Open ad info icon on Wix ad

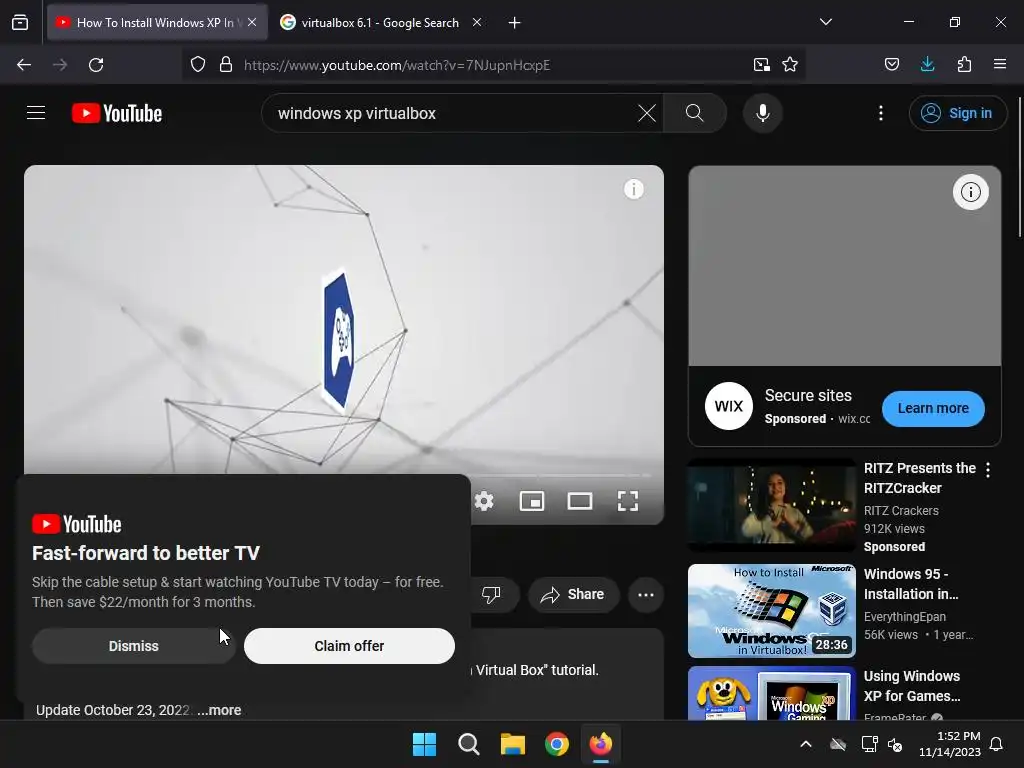click(x=970, y=192)
